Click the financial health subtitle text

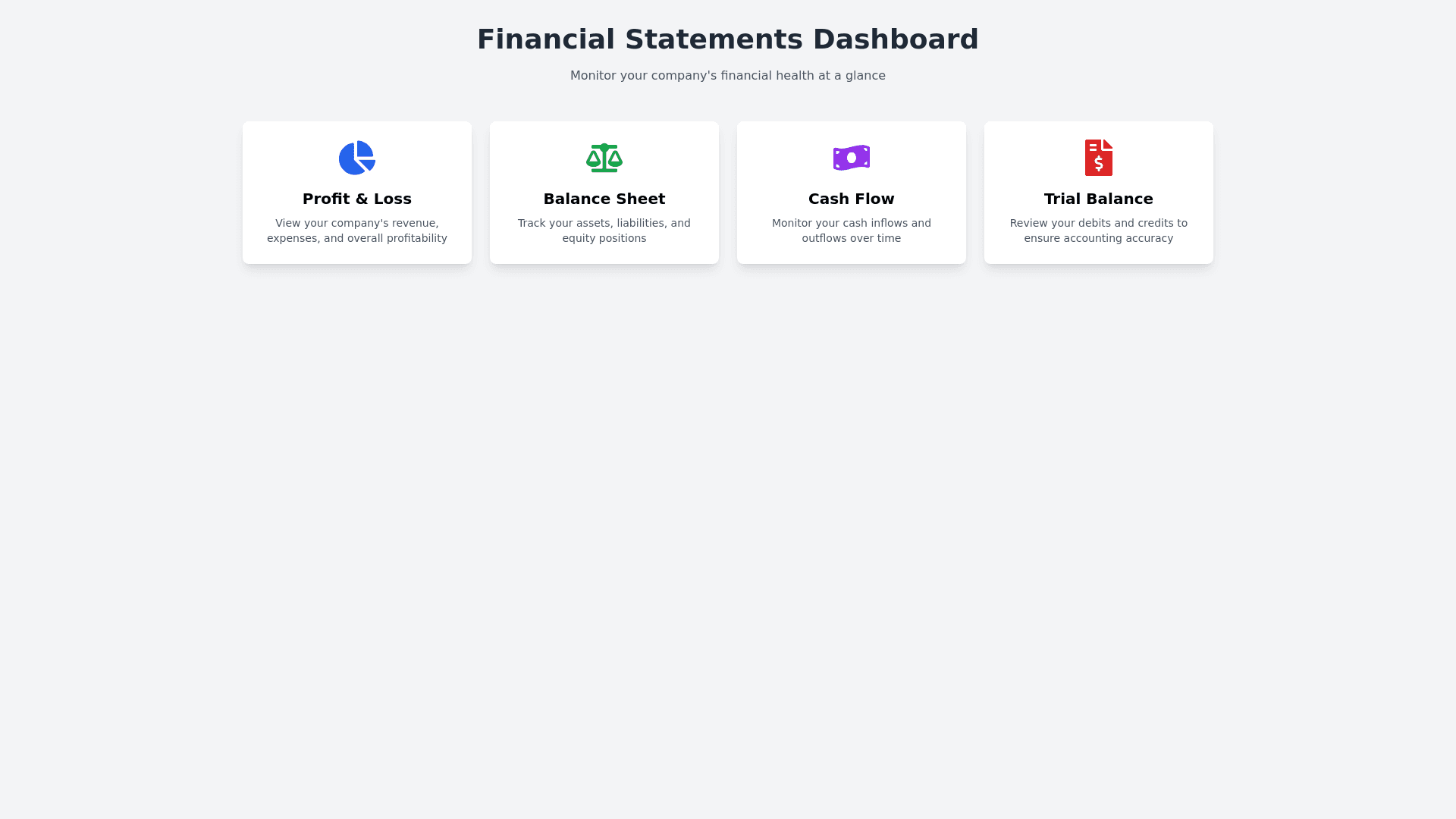click(x=728, y=76)
